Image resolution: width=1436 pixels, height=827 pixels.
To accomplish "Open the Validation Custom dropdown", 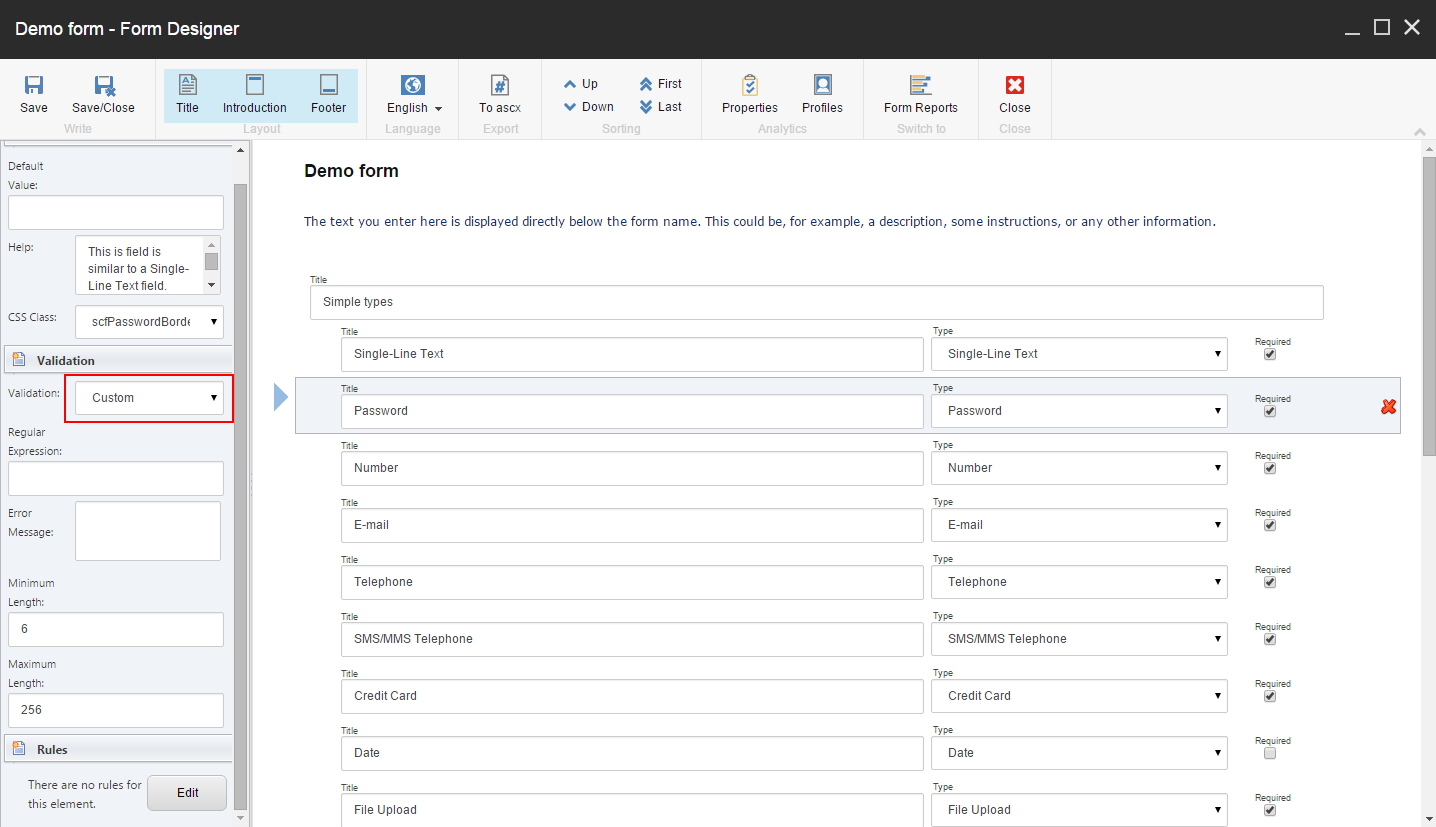I will pos(149,398).
